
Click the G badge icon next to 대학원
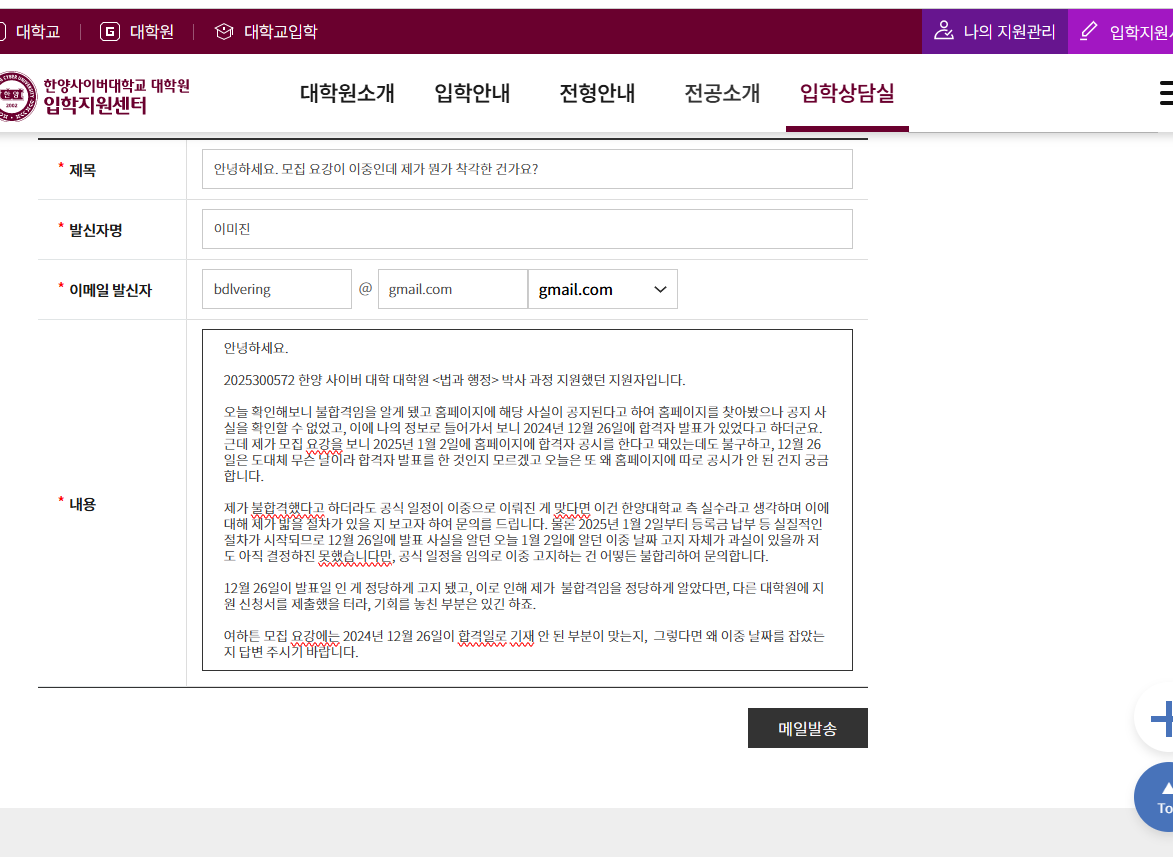(108, 31)
